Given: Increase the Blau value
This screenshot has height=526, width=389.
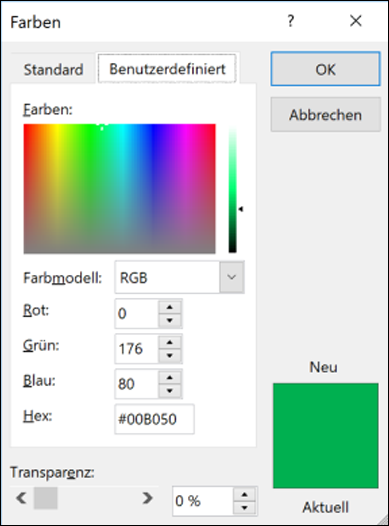Looking at the screenshot, I should click(170, 377).
